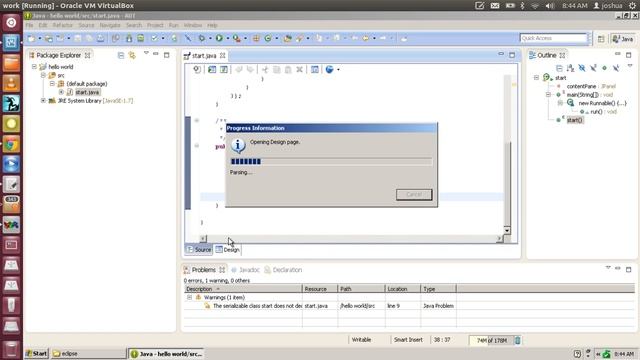Sort Problems by Description column header

pos(243,289)
